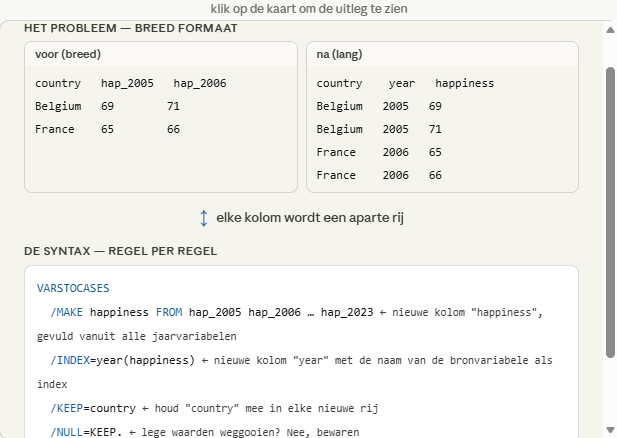The image size is (617, 438).
Task: Click the /MAKE keyword in the syntax
Action: tap(67, 312)
